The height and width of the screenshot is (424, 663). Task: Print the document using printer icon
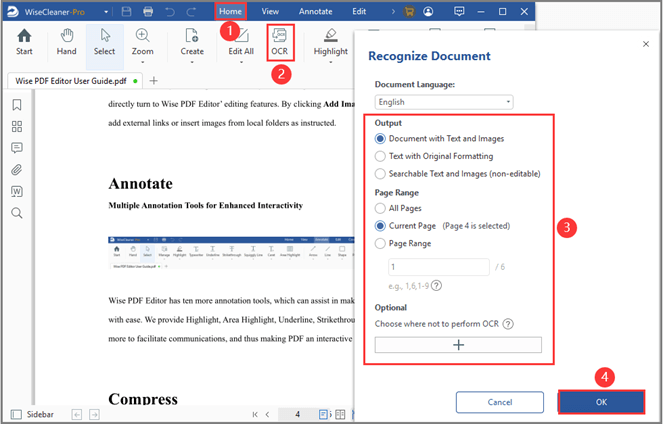tap(148, 11)
